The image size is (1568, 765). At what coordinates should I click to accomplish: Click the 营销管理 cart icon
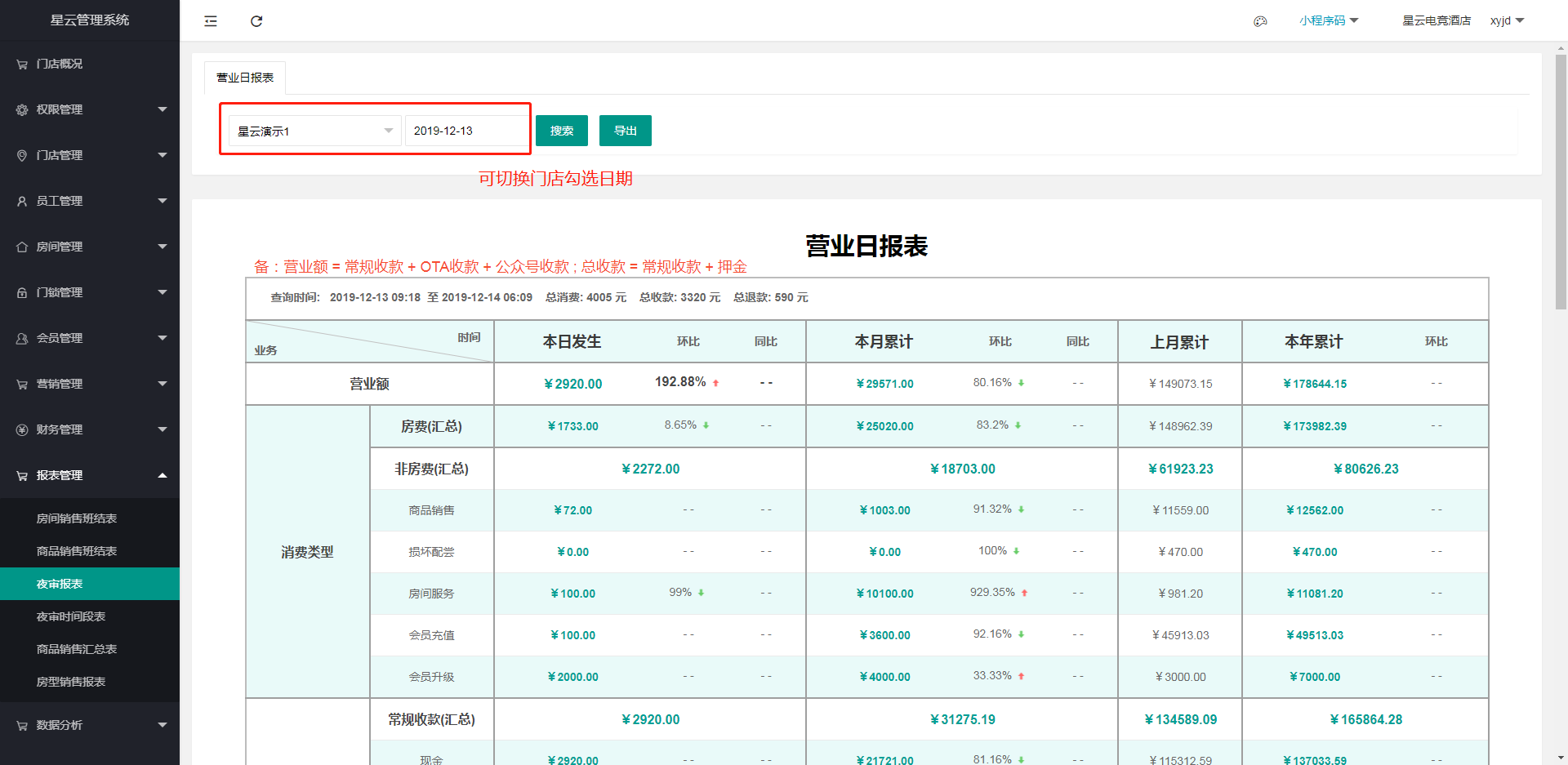22,384
